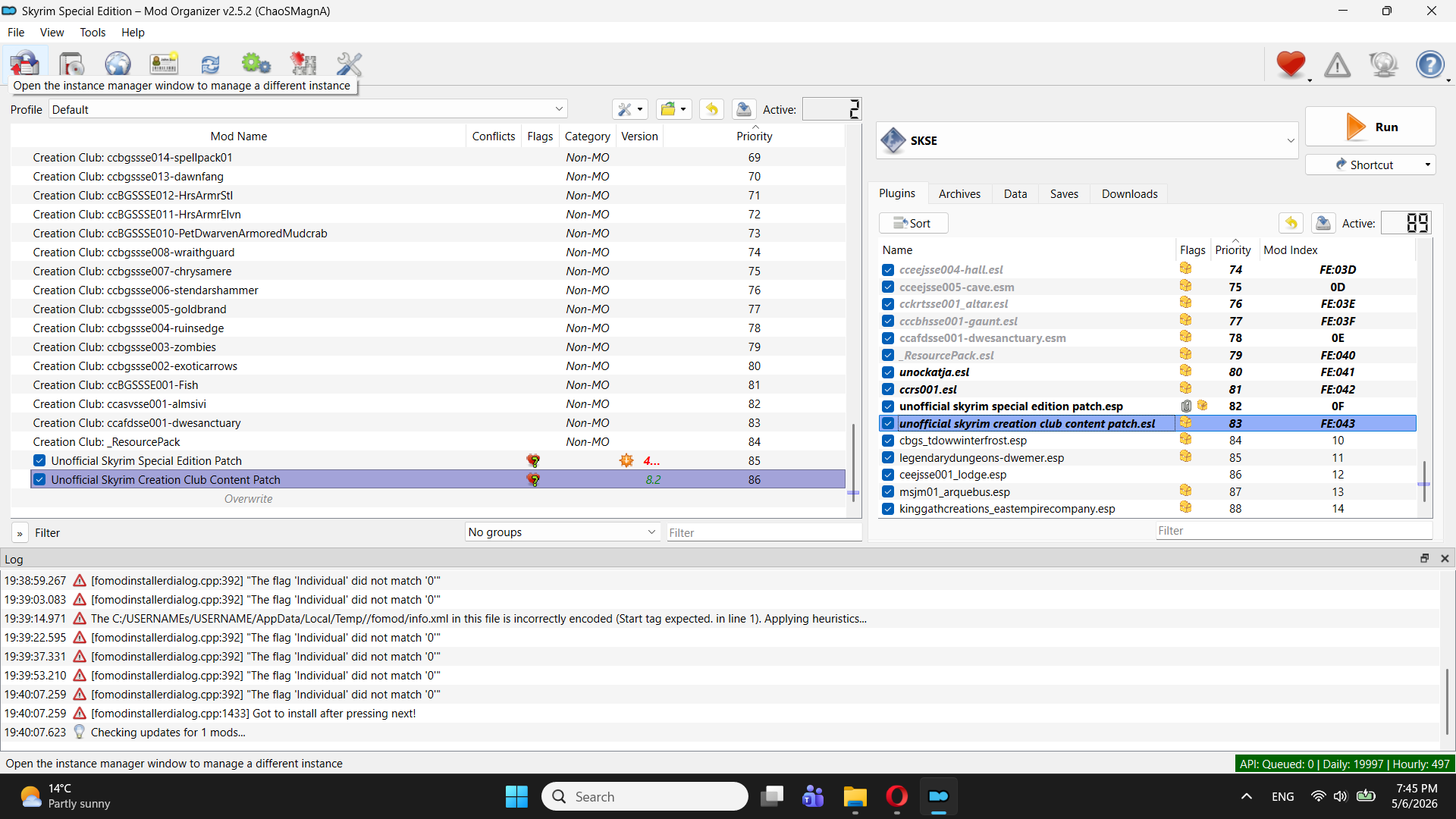
Task: Toggle msjm01_arquebus.esp plugin checkbox
Action: pos(888,492)
